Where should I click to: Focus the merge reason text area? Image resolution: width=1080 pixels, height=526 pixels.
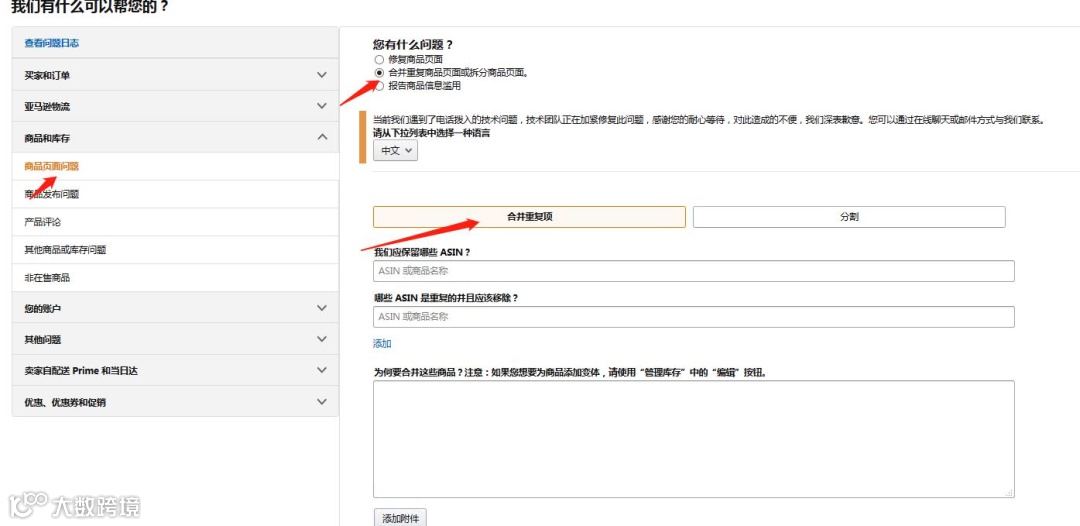[x=694, y=439]
